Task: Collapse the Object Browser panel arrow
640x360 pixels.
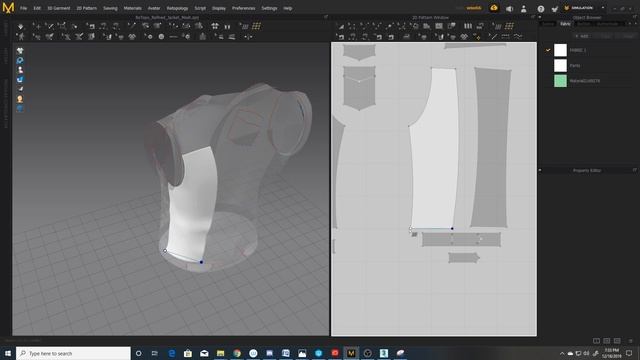Action: pos(540,18)
